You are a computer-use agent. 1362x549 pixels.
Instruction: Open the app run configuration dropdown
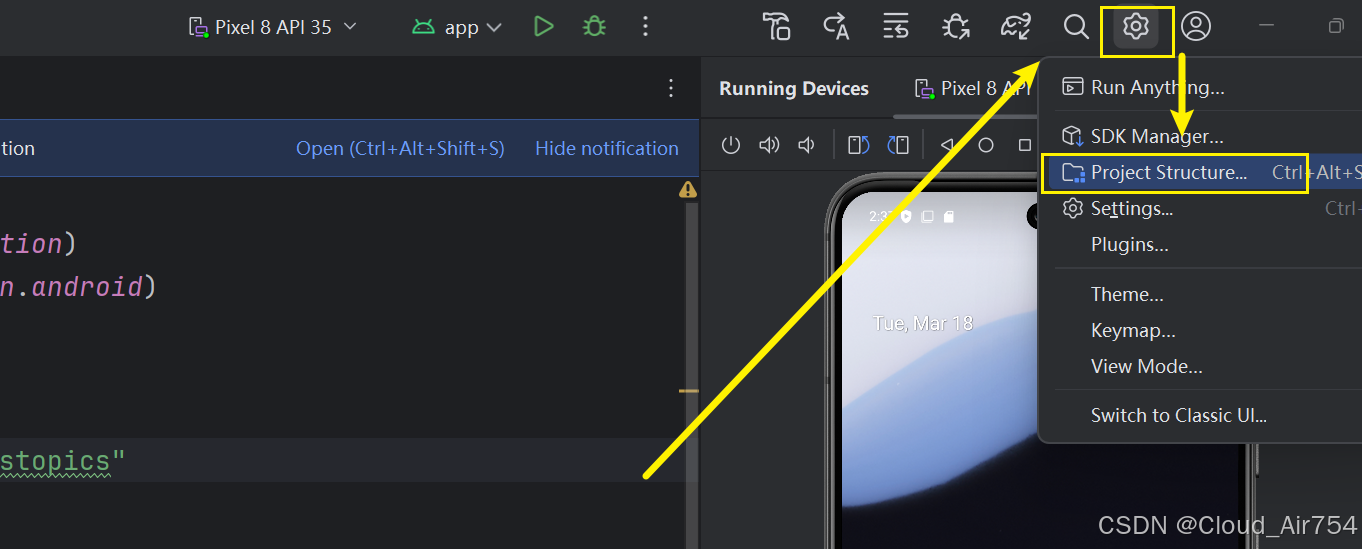pos(457,27)
